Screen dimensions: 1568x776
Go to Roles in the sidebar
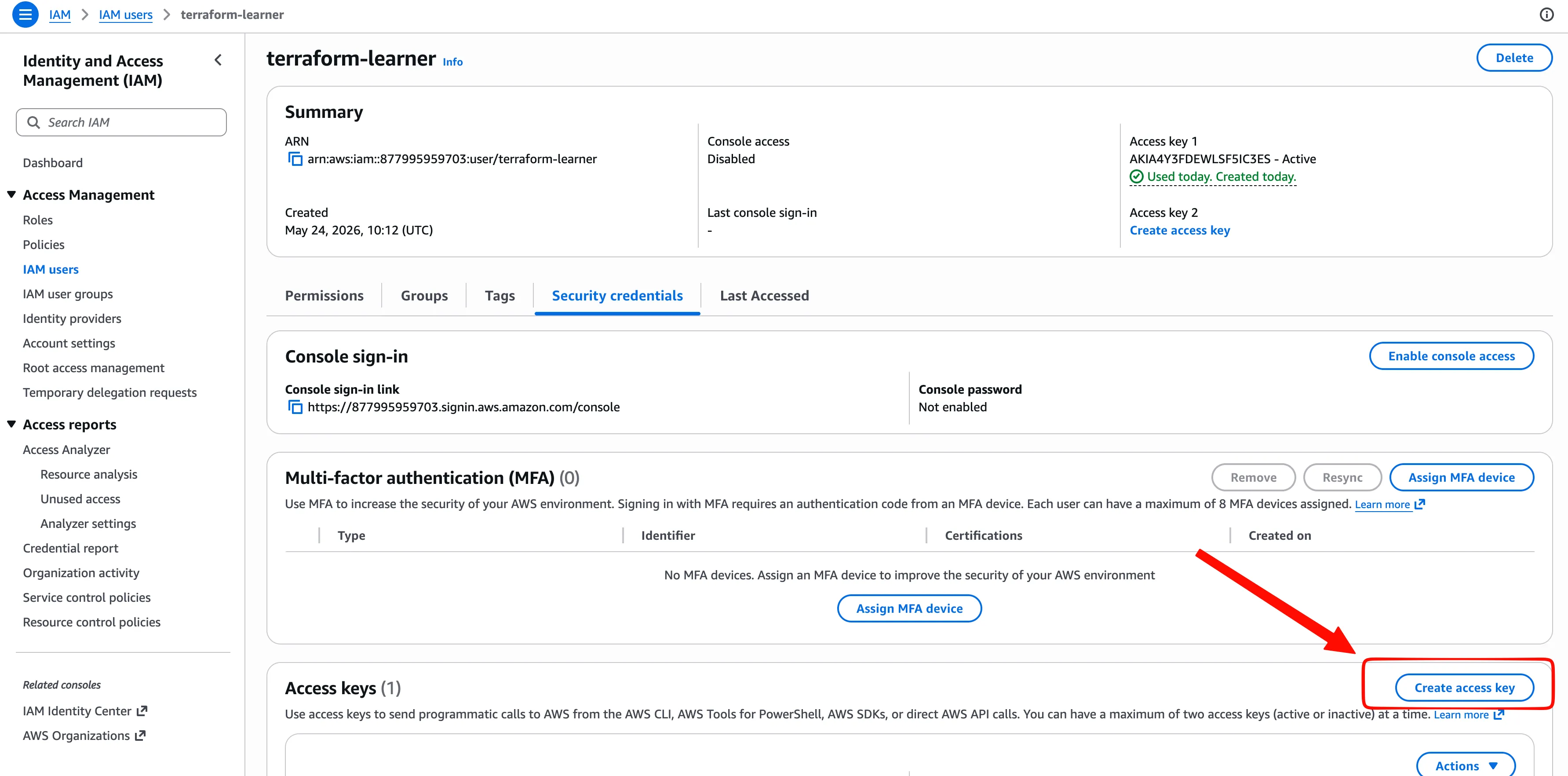38,220
